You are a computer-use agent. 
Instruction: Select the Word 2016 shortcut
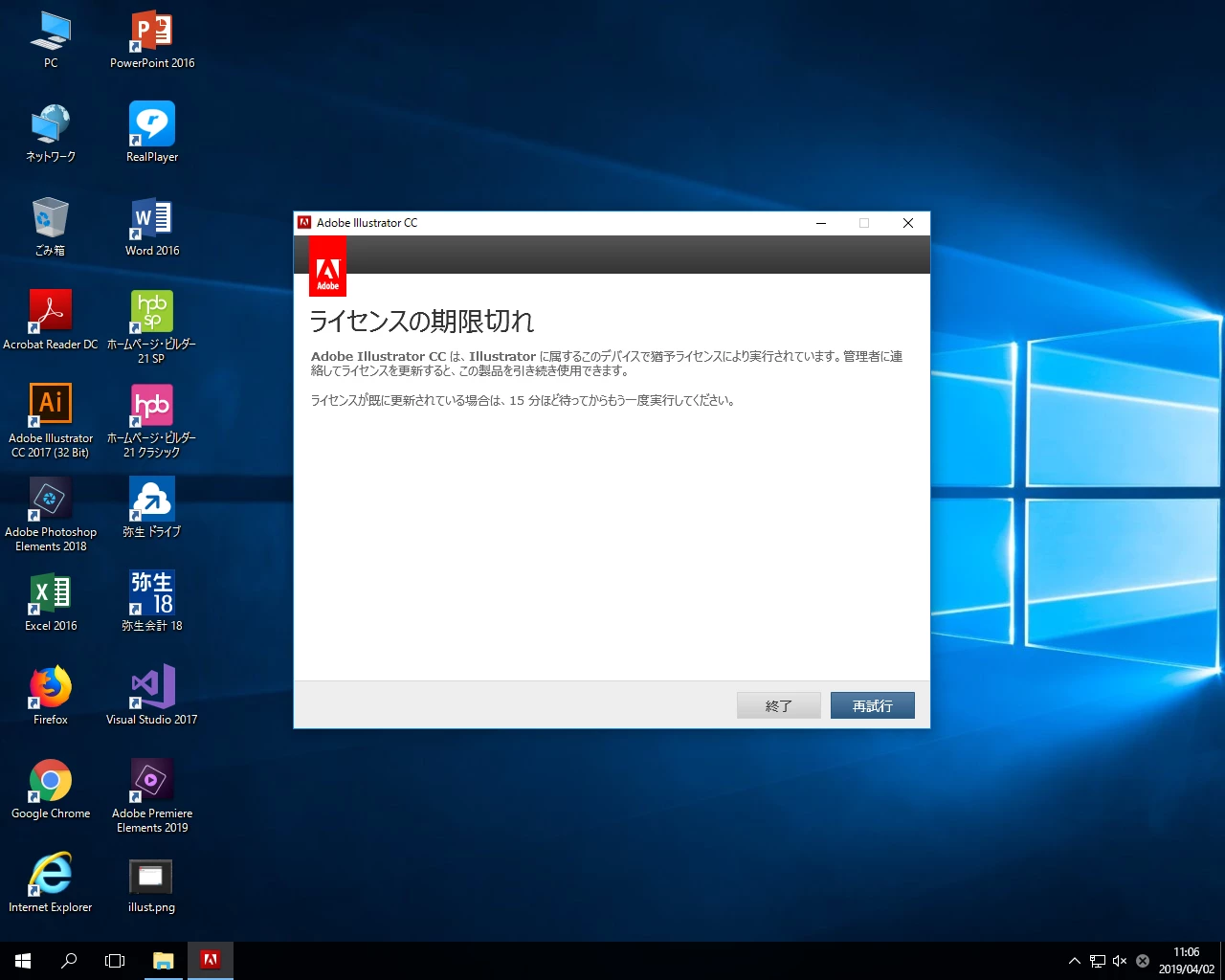(152, 226)
